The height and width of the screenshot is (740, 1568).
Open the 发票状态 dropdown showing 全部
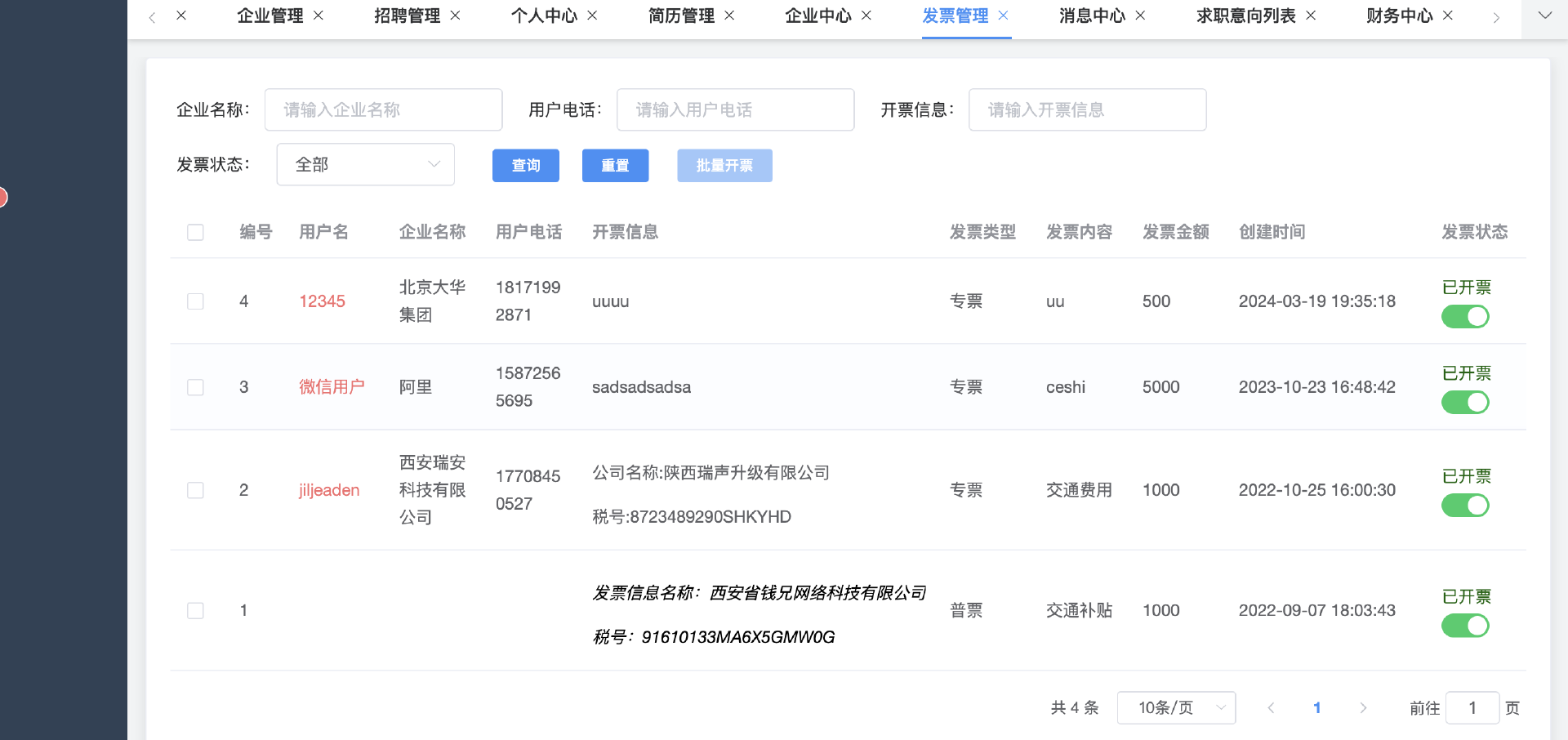[365, 165]
